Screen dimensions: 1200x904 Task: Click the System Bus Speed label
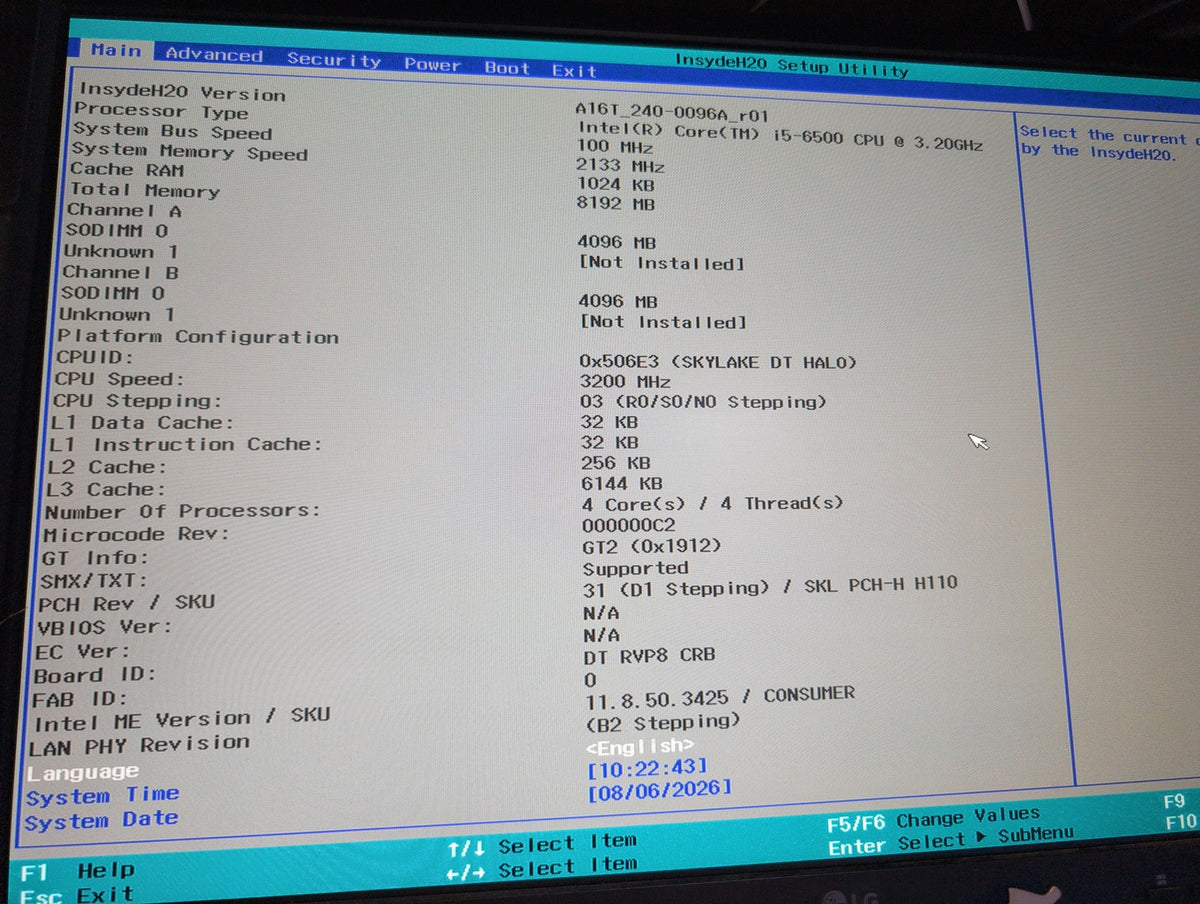point(172,131)
